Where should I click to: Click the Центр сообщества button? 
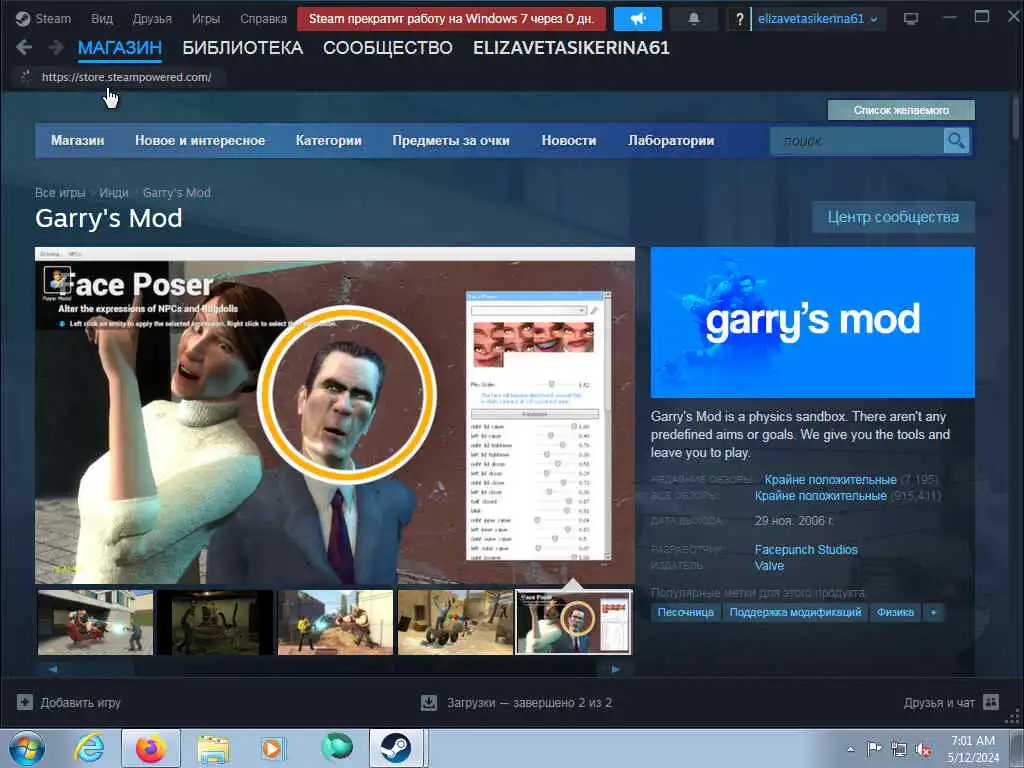[x=893, y=217]
